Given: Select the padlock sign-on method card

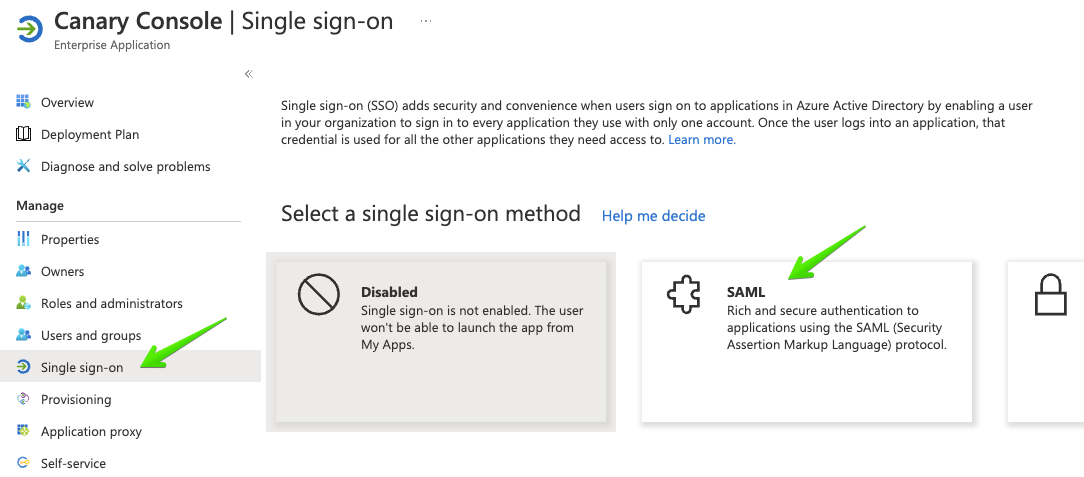Looking at the screenshot, I should [1045, 342].
